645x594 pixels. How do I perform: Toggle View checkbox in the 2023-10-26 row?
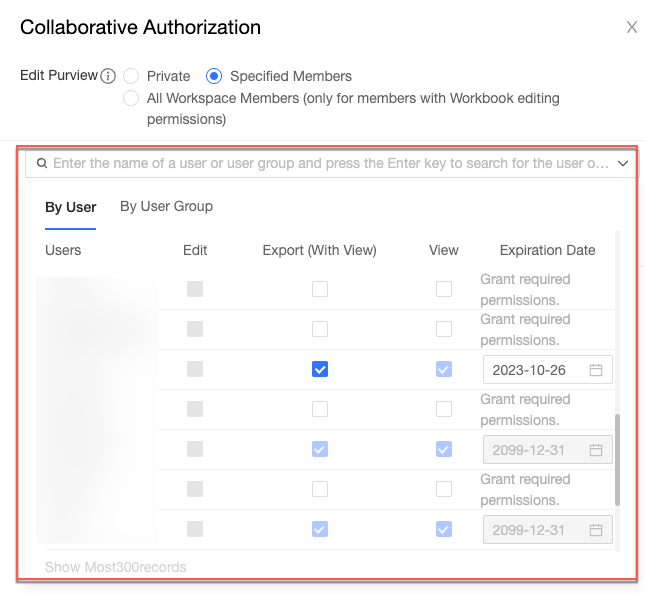pos(443,369)
